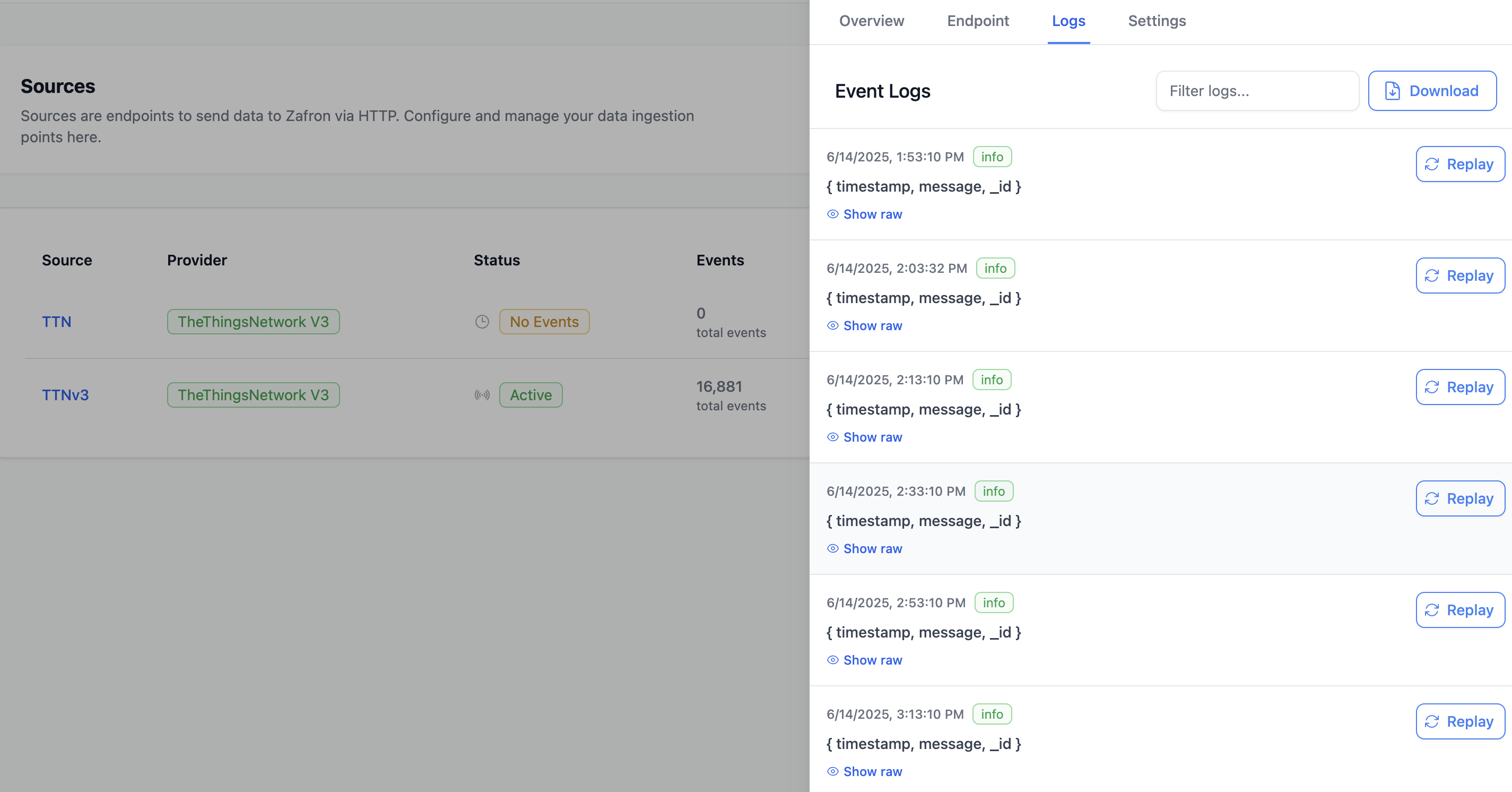Replay the 2:53:10 PM event
The image size is (1512, 792).
[1460, 610]
